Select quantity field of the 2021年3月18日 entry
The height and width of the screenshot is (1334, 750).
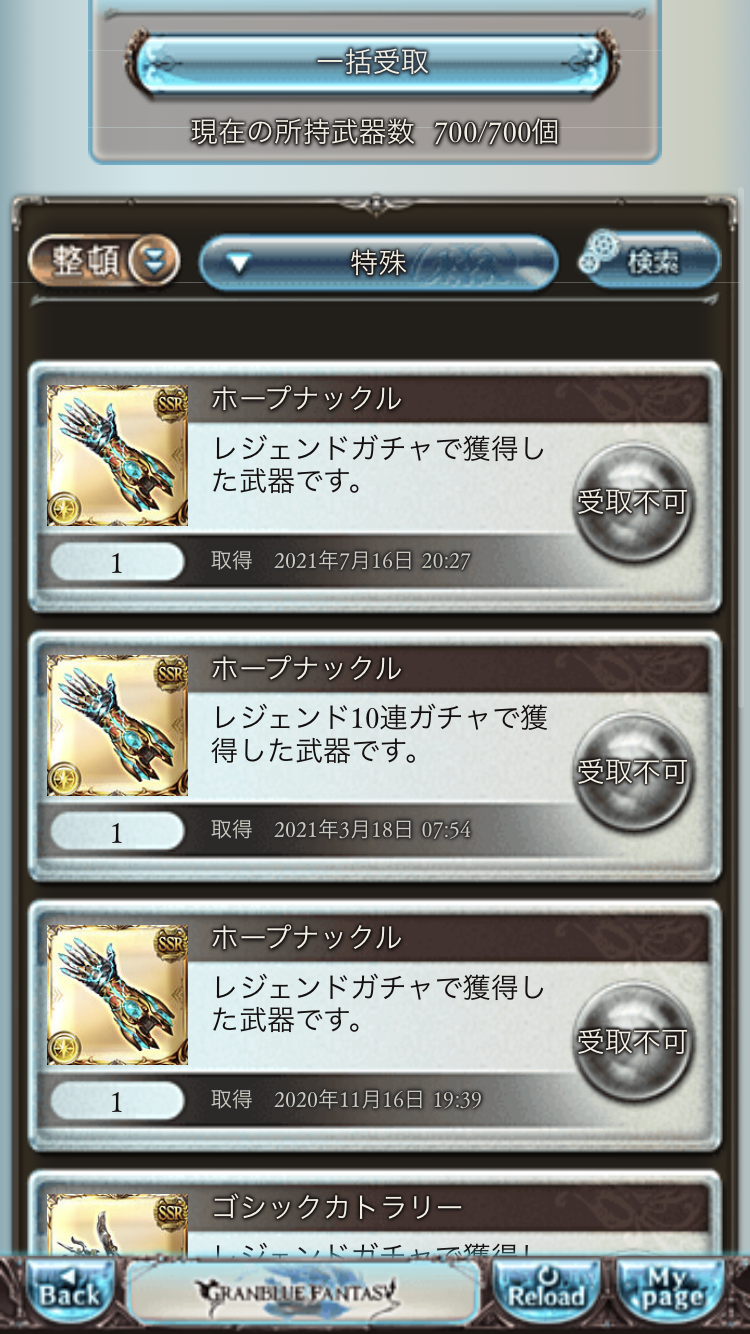117,831
